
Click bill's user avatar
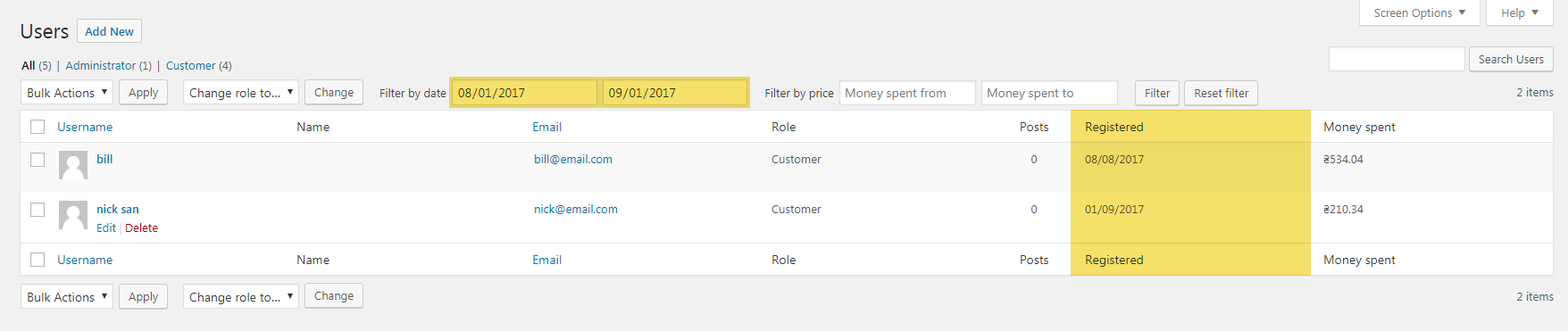[73, 165]
